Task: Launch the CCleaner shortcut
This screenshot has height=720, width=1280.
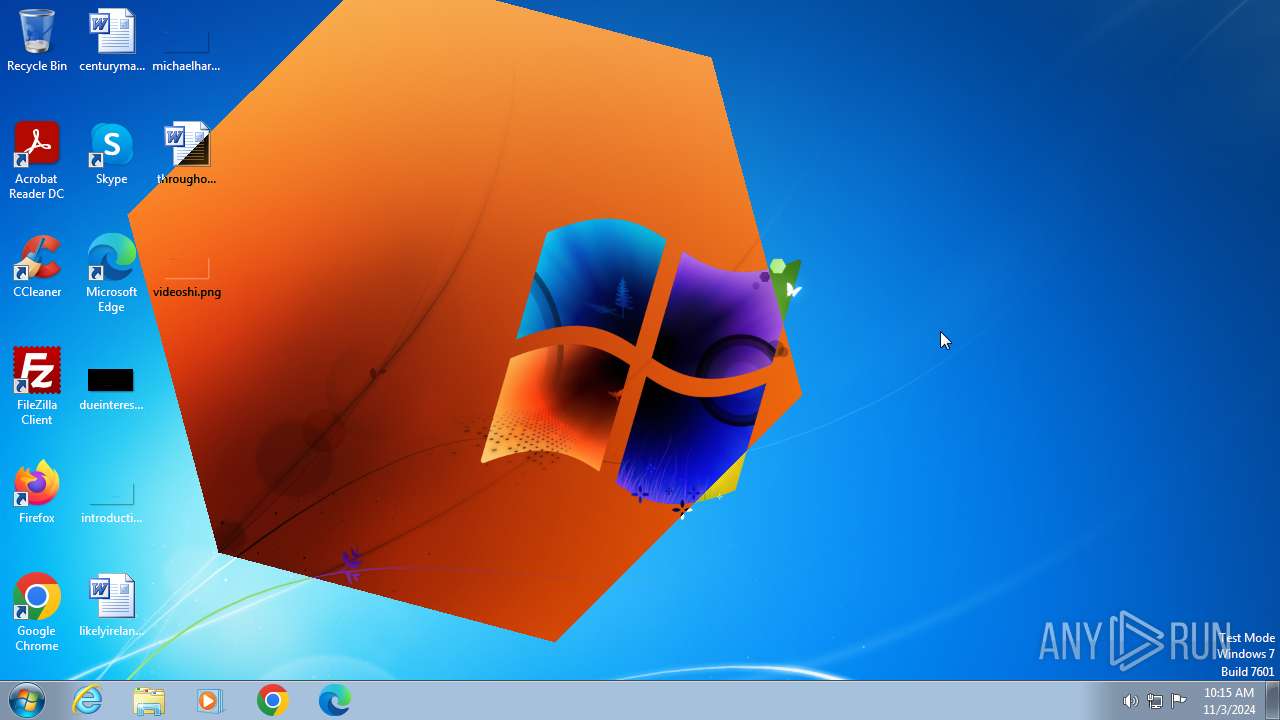Action: click(x=37, y=267)
